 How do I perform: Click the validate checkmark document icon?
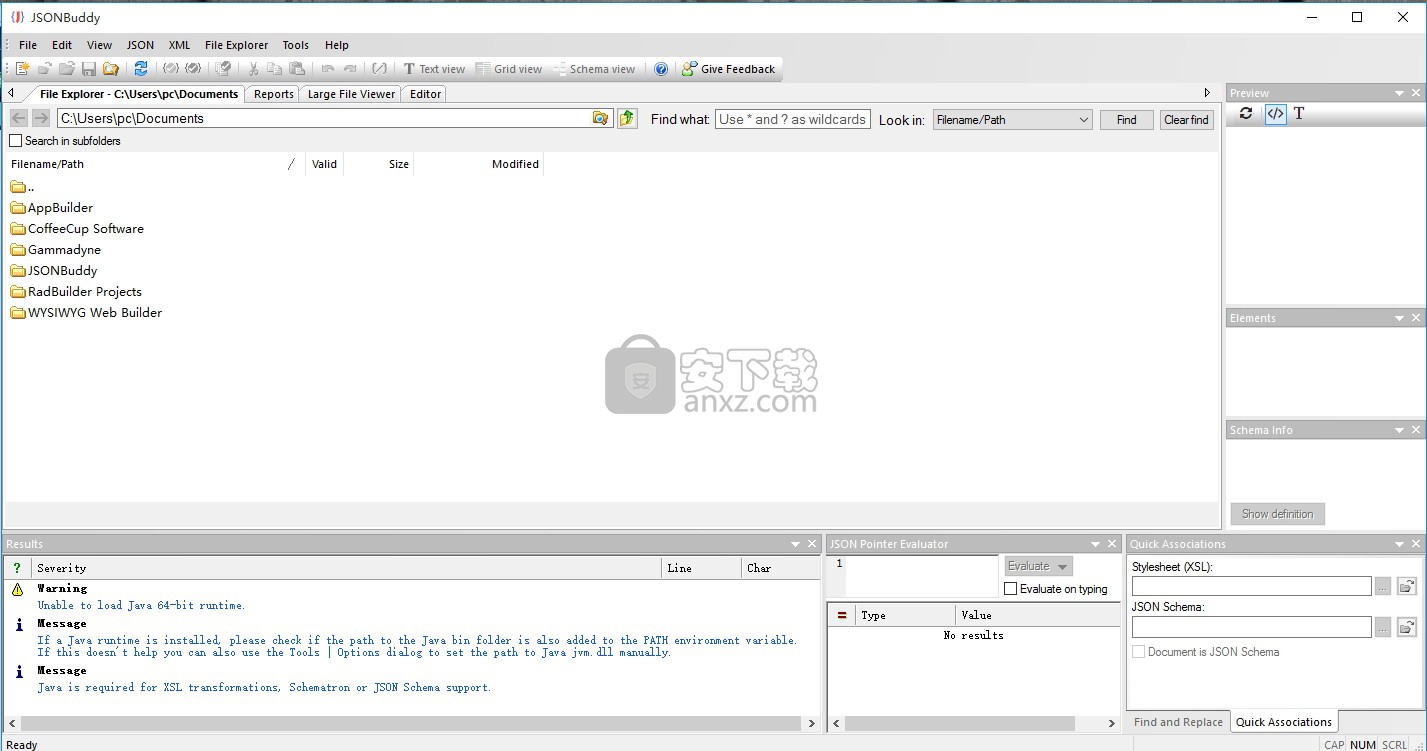click(x=224, y=69)
